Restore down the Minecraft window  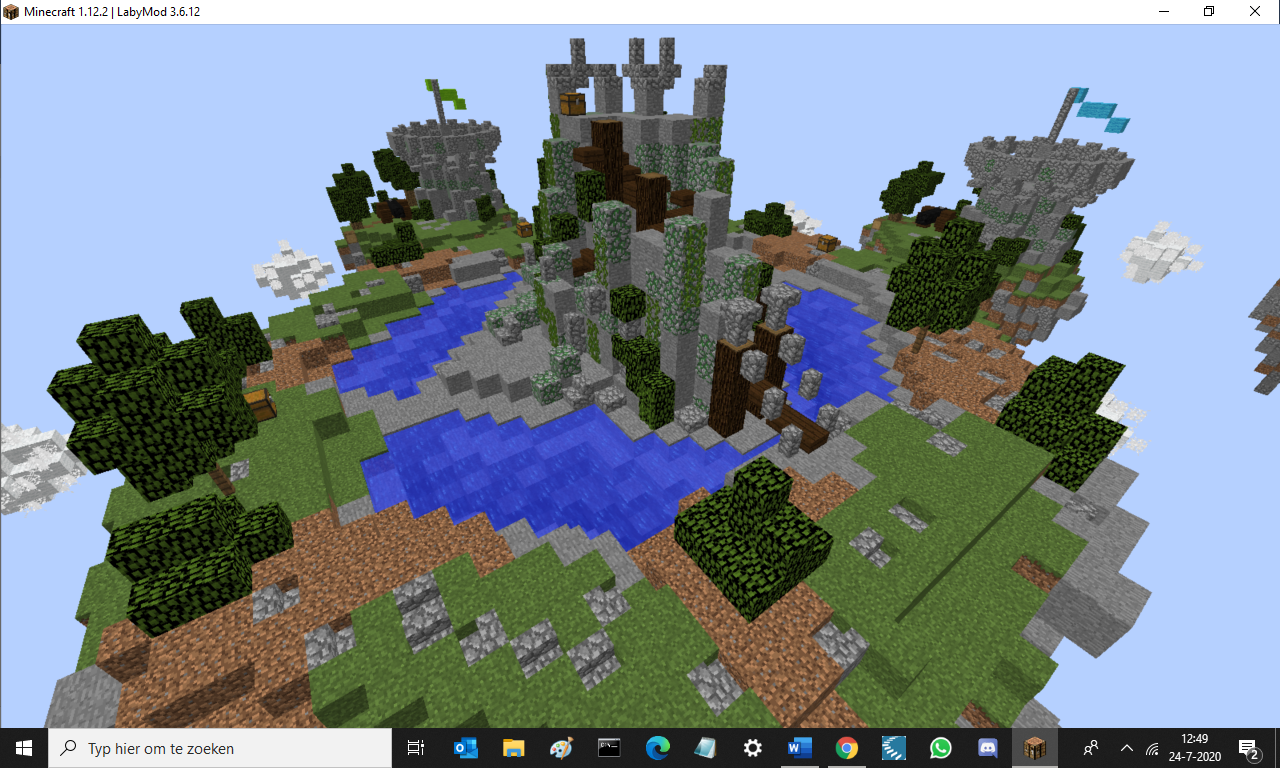pyautogui.click(x=1209, y=11)
